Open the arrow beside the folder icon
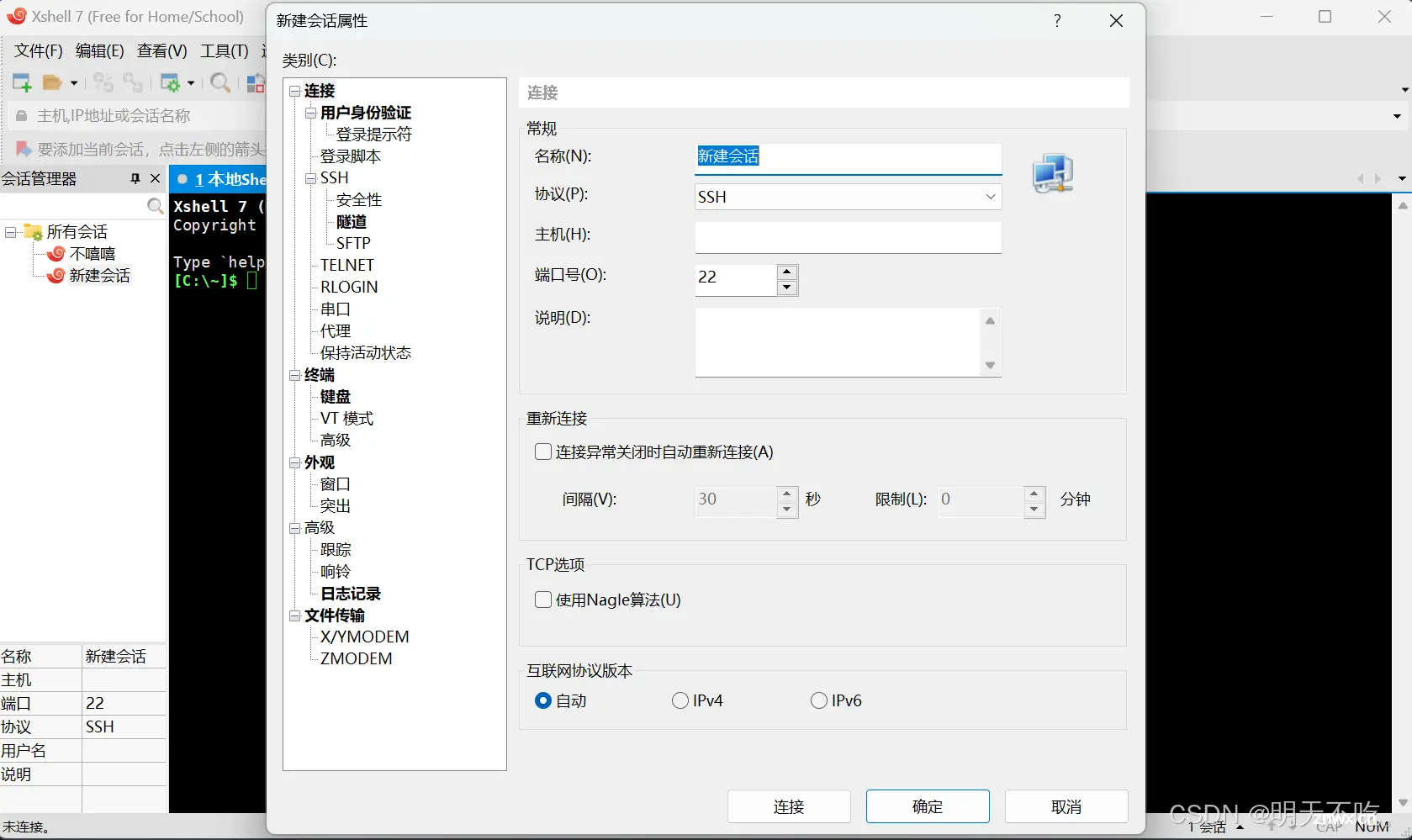The image size is (1412, 840). tap(74, 82)
